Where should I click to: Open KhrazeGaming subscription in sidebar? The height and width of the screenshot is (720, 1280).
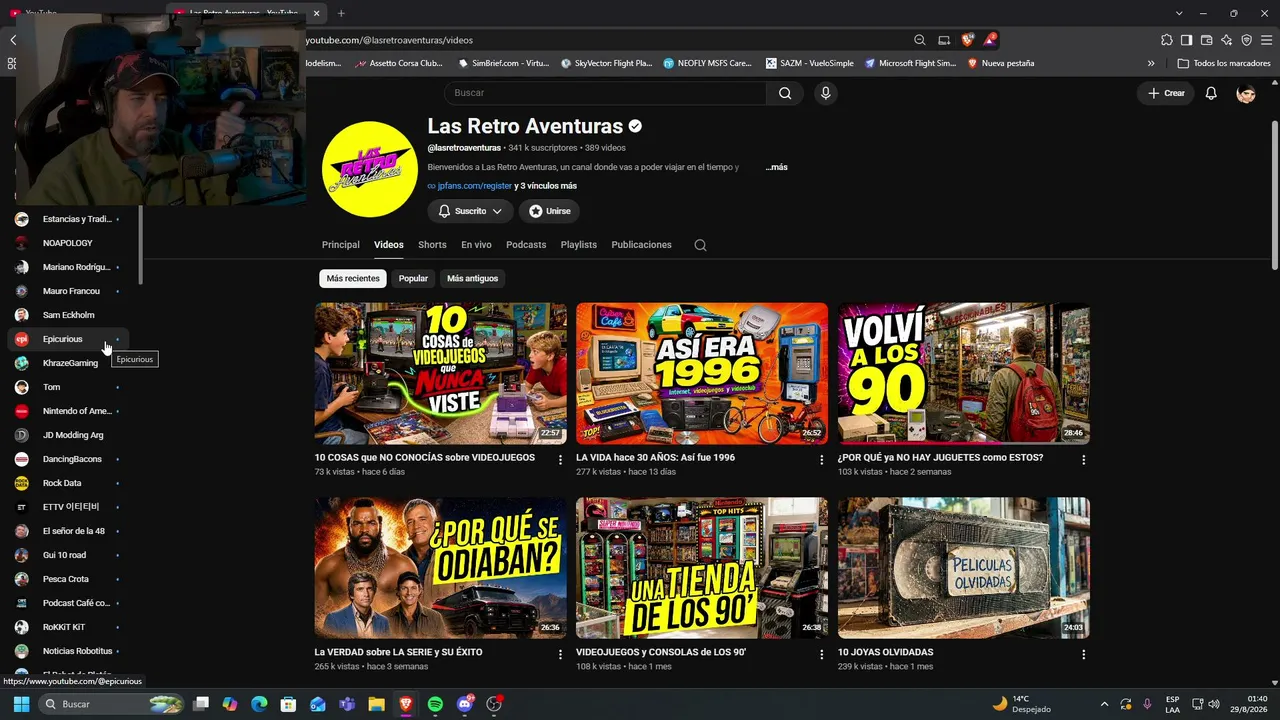[x=68, y=363]
